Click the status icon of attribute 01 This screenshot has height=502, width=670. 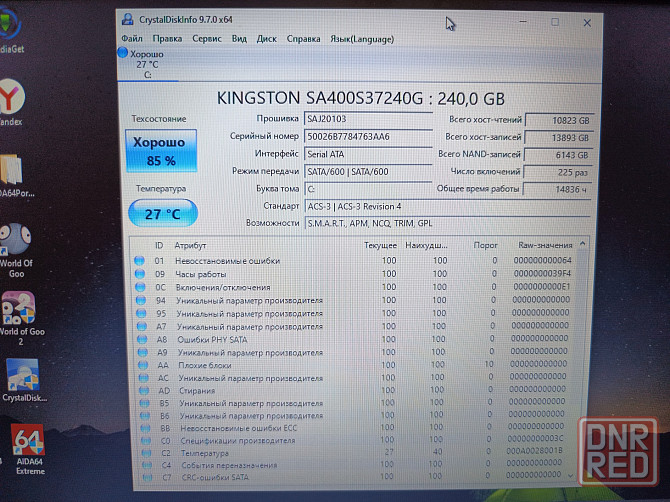pyautogui.click(x=139, y=260)
